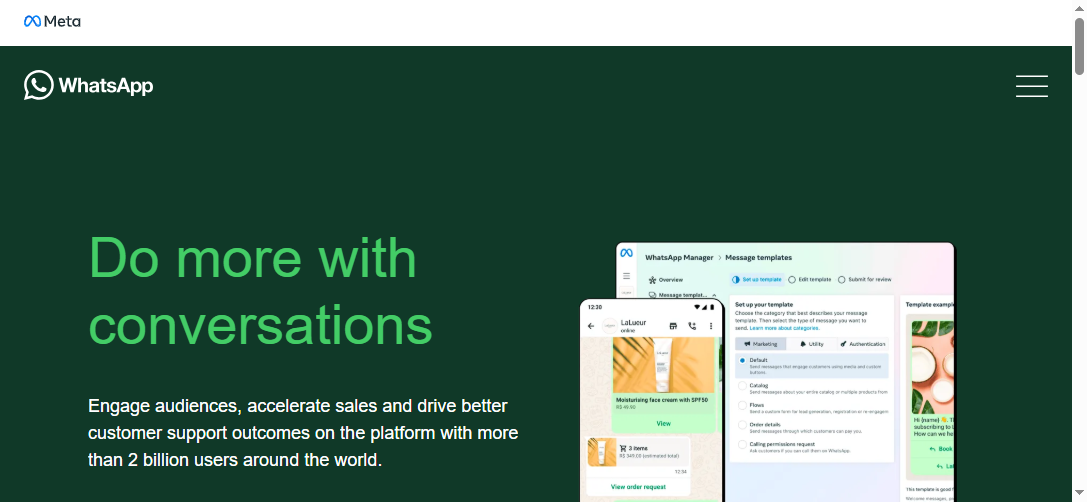The width and height of the screenshot is (1087, 502).
Task: Click the phone call icon in the chat header
Action: coord(692,326)
